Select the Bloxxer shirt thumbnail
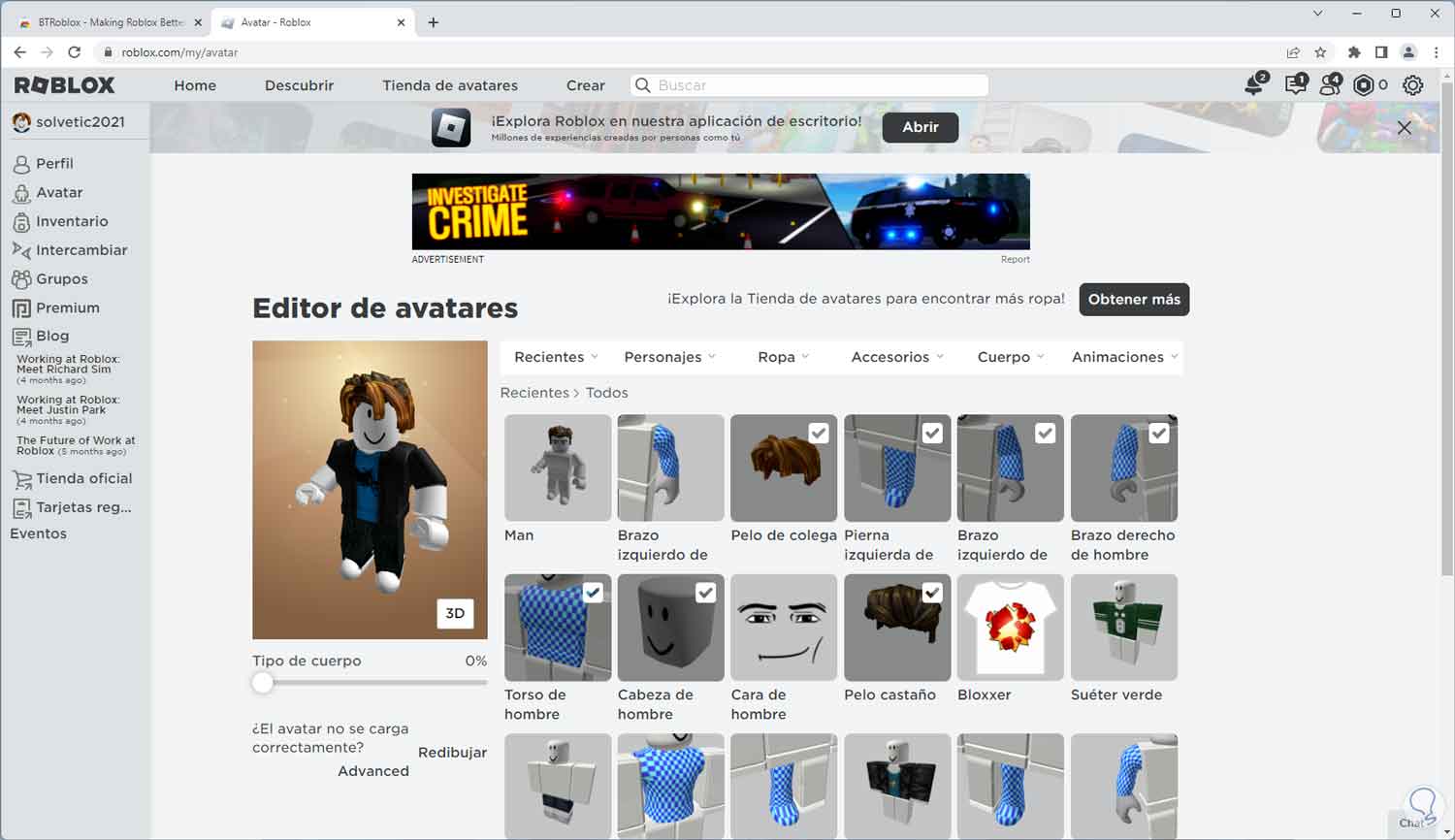This screenshot has height=840, width=1455. [x=1011, y=628]
